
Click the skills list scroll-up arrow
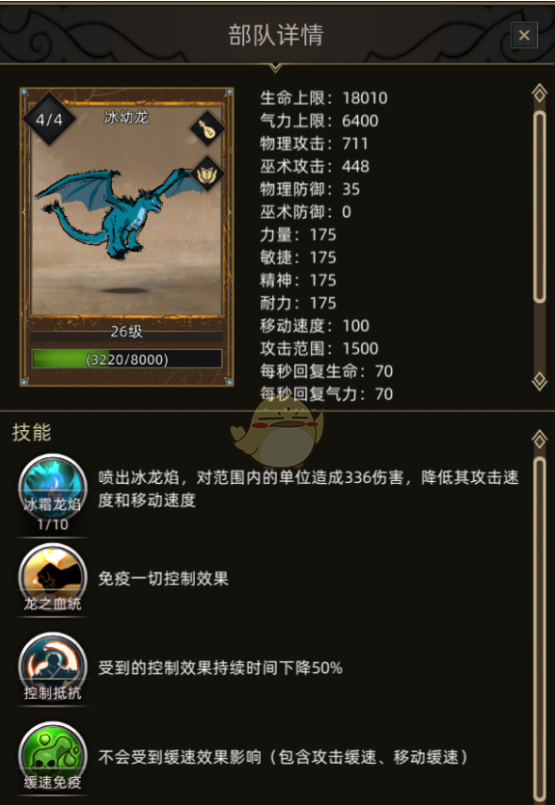click(x=539, y=439)
